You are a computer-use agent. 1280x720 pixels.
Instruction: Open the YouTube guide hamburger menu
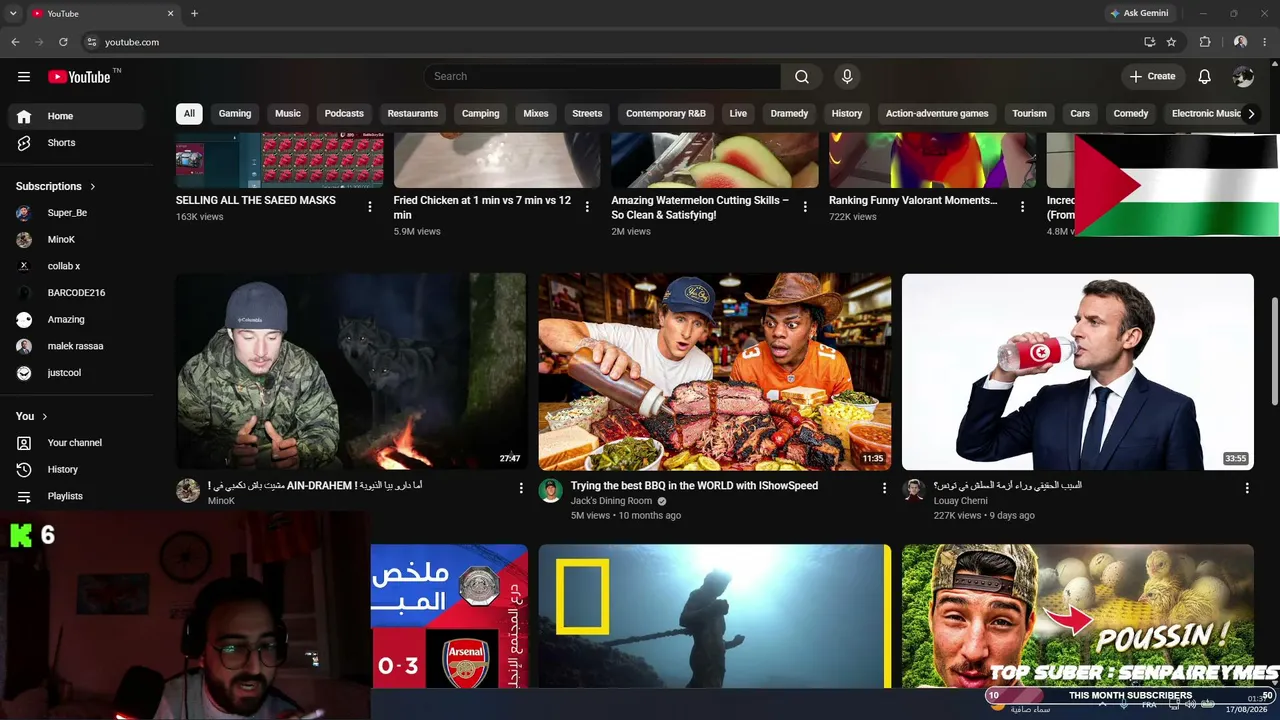click(24, 77)
